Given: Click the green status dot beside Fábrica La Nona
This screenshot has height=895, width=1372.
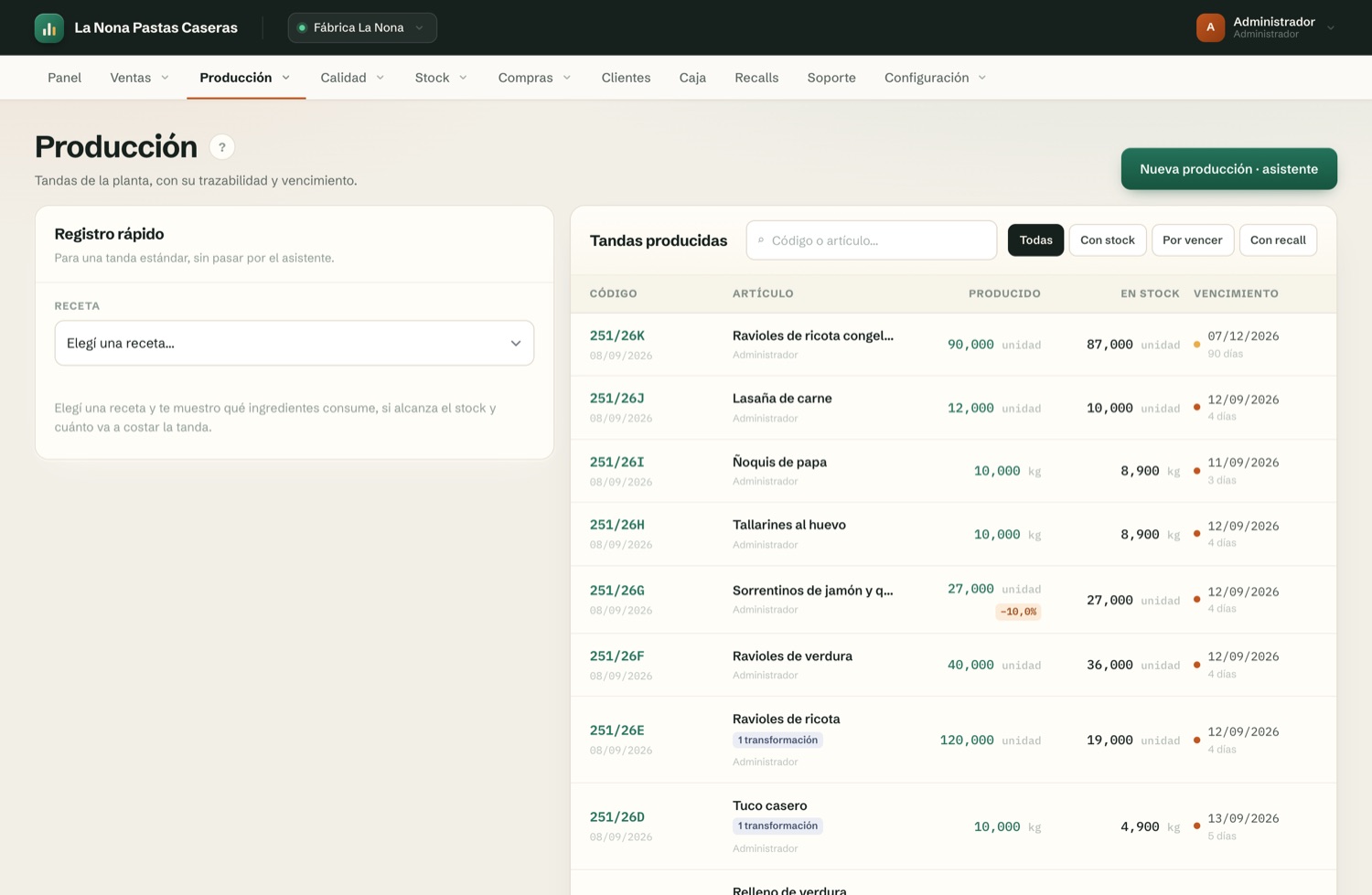Looking at the screenshot, I should pos(302,27).
